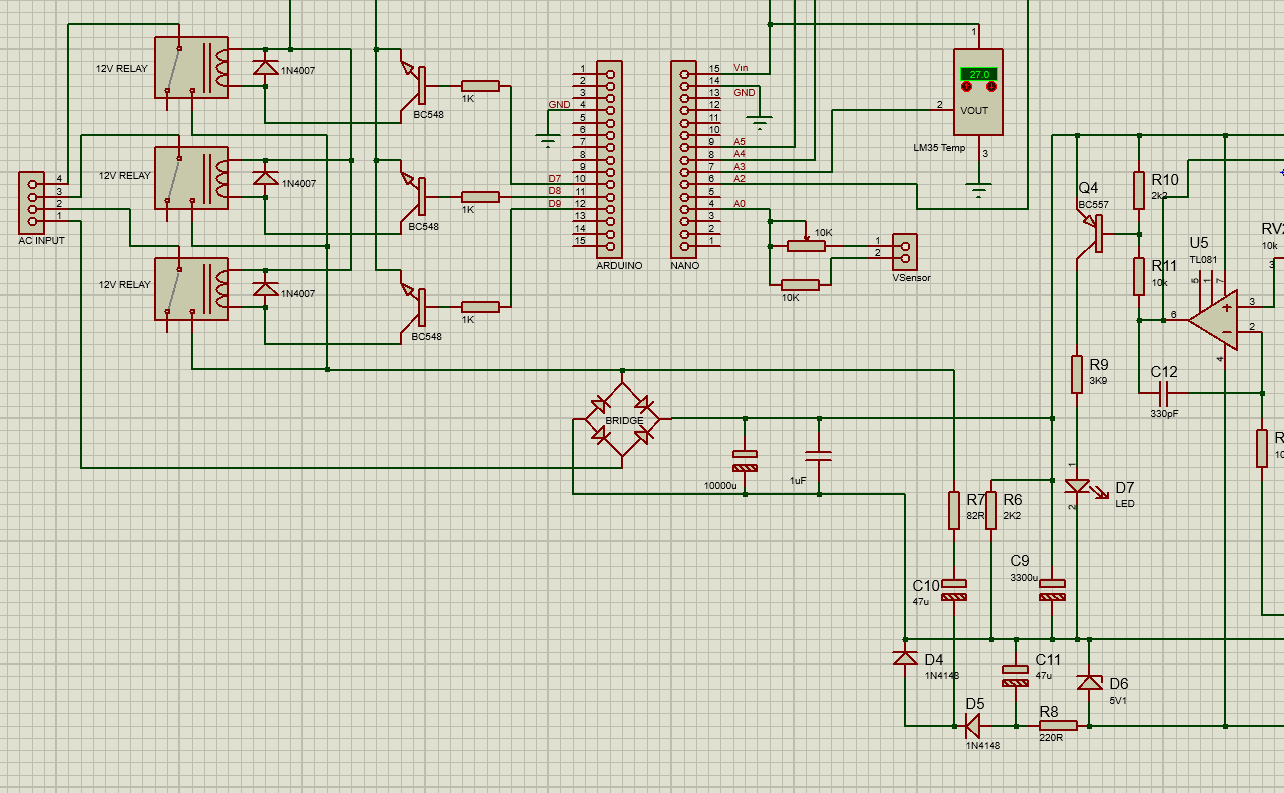Select the AC INPUT terminal connector
Screen dimensions: 1284x793
[x=31, y=202]
